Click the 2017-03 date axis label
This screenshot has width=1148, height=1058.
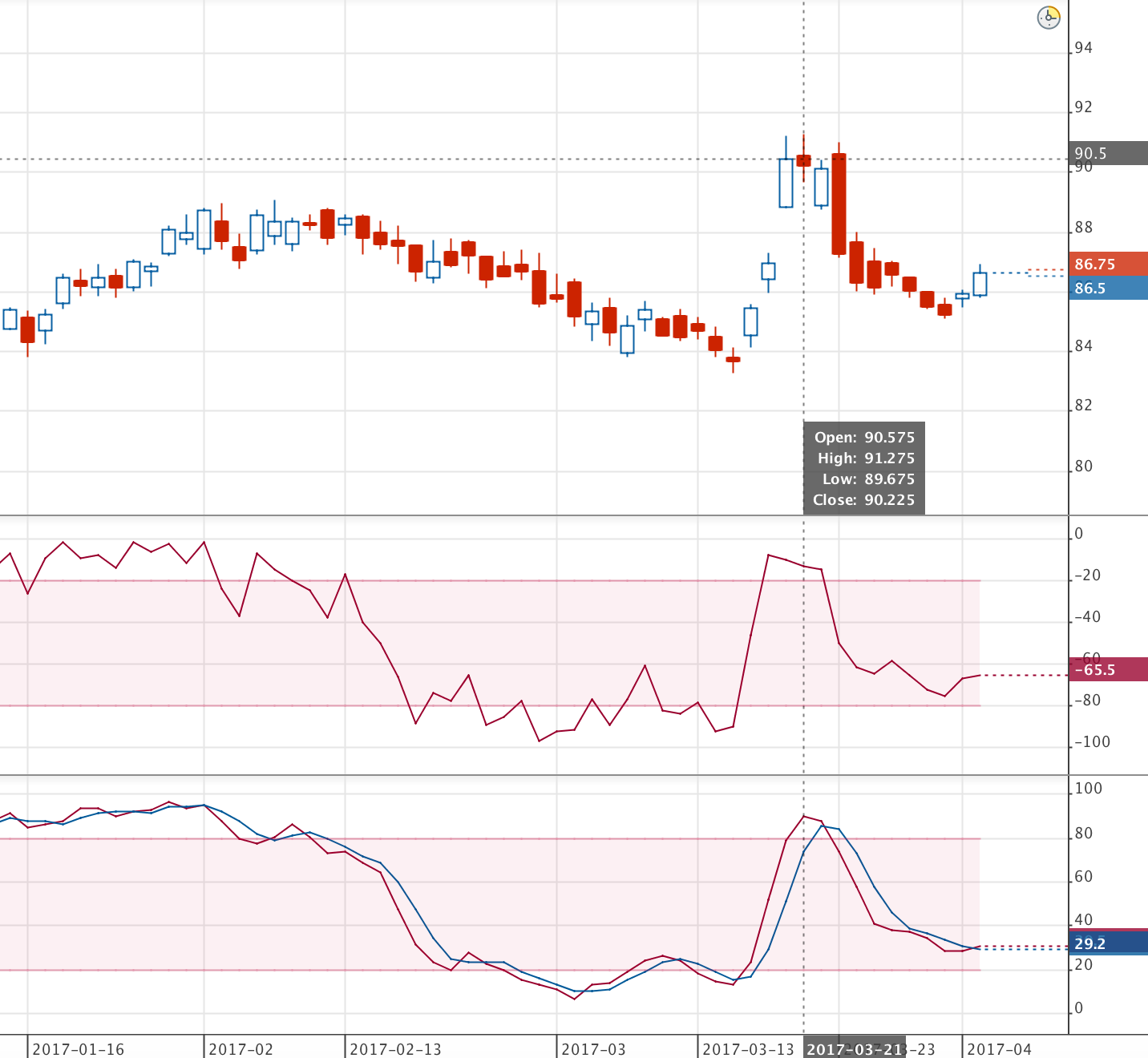pyautogui.click(x=593, y=1048)
